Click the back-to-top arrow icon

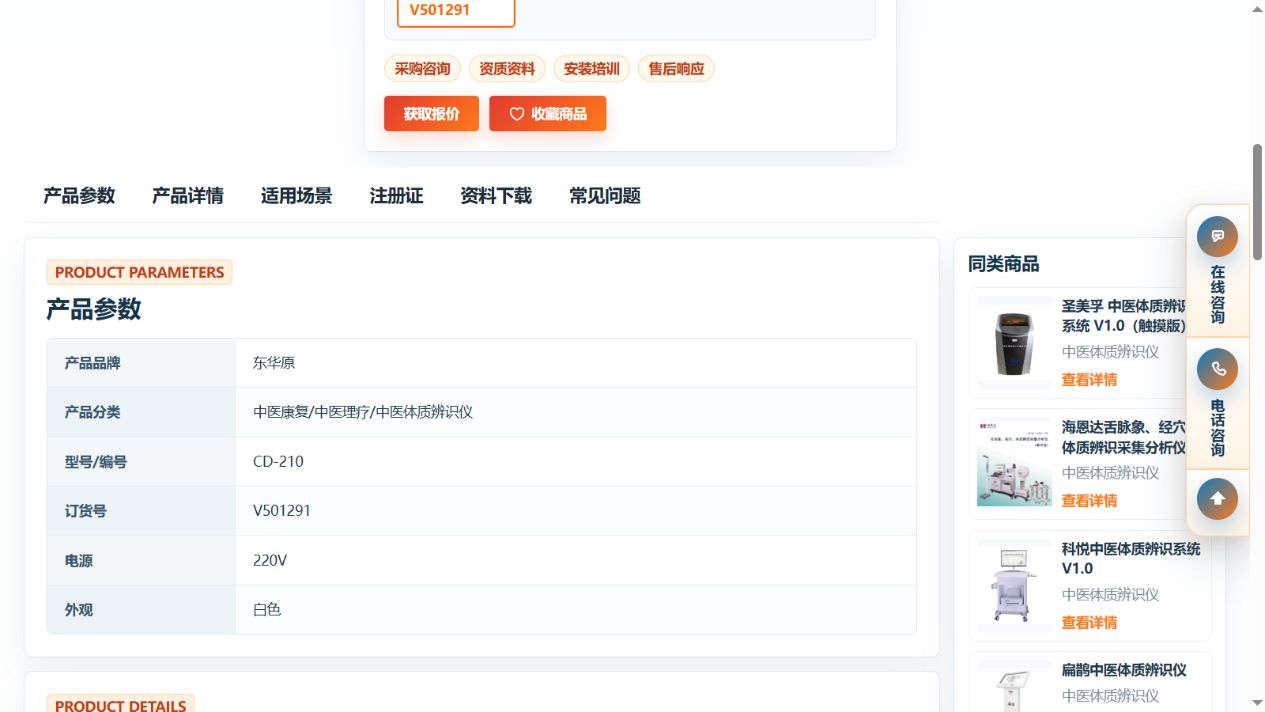(x=1217, y=499)
